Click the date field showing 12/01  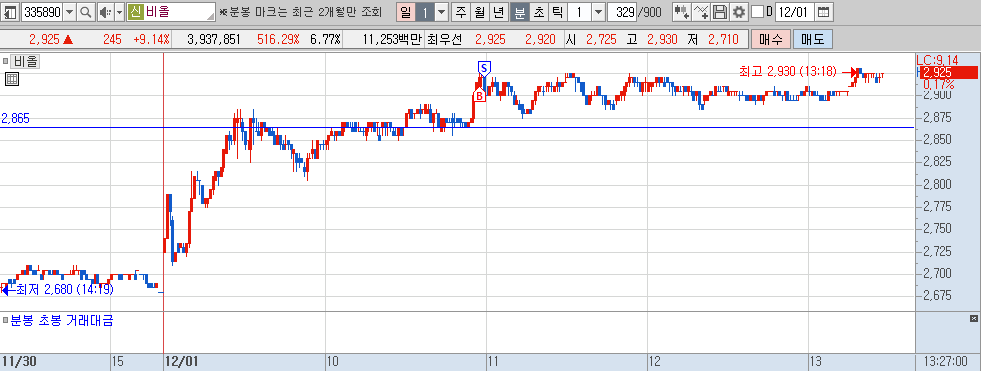(x=795, y=11)
